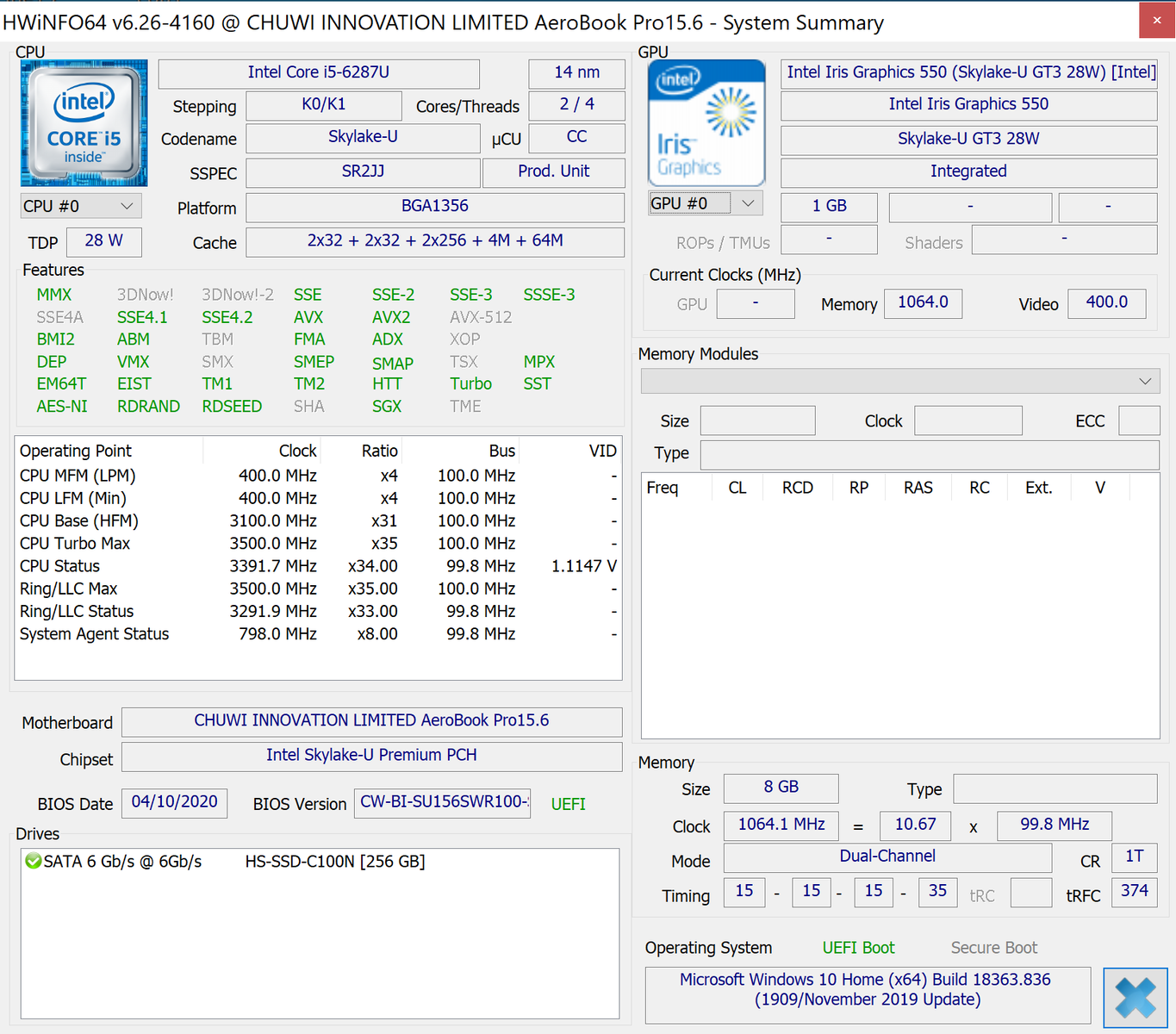Click the memory clock 1064.1 MHz field
This screenshot has height=1034, width=1176.
click(x=781, y=825)
